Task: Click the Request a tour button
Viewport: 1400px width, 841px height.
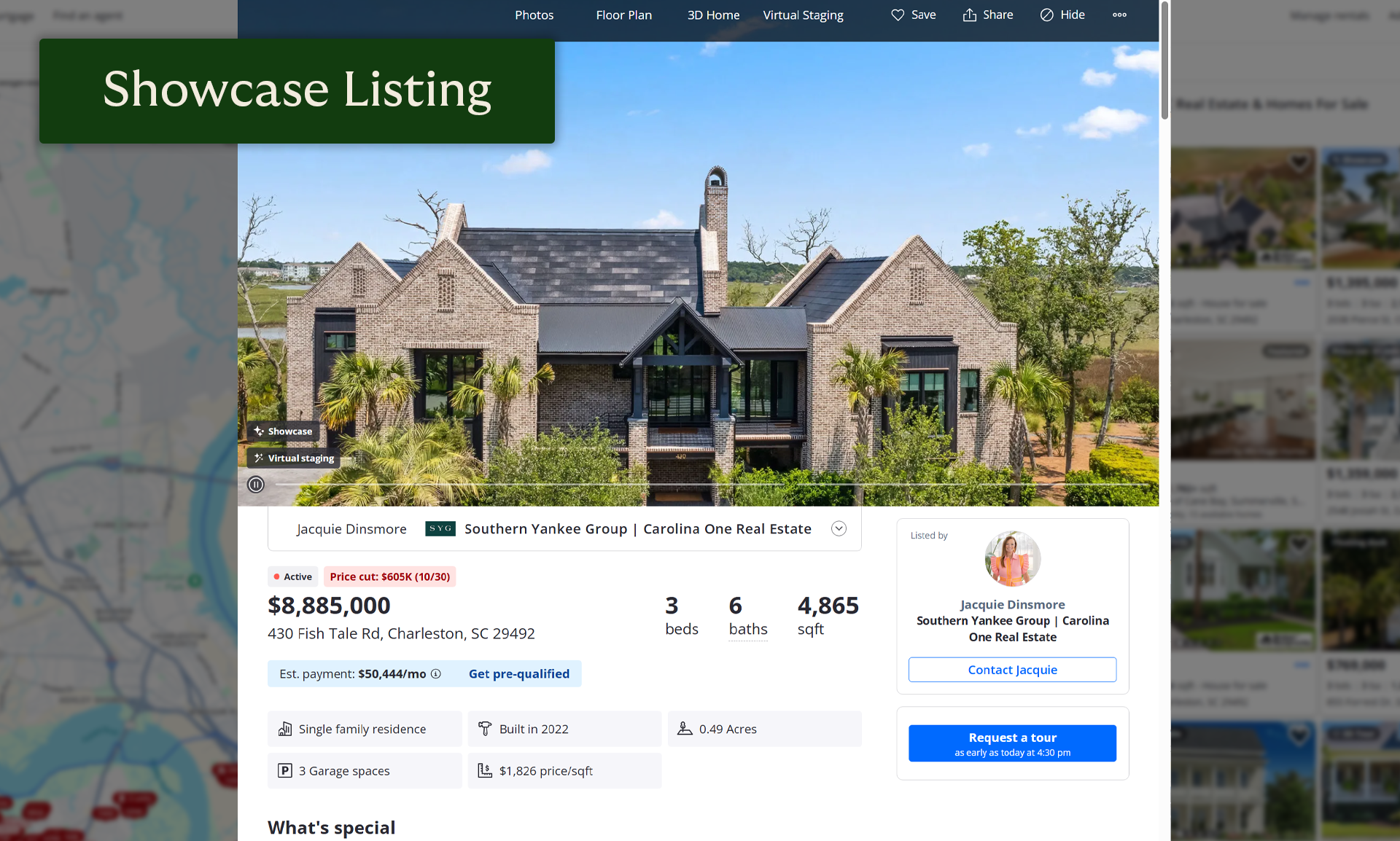Action: pos(1012,743)
